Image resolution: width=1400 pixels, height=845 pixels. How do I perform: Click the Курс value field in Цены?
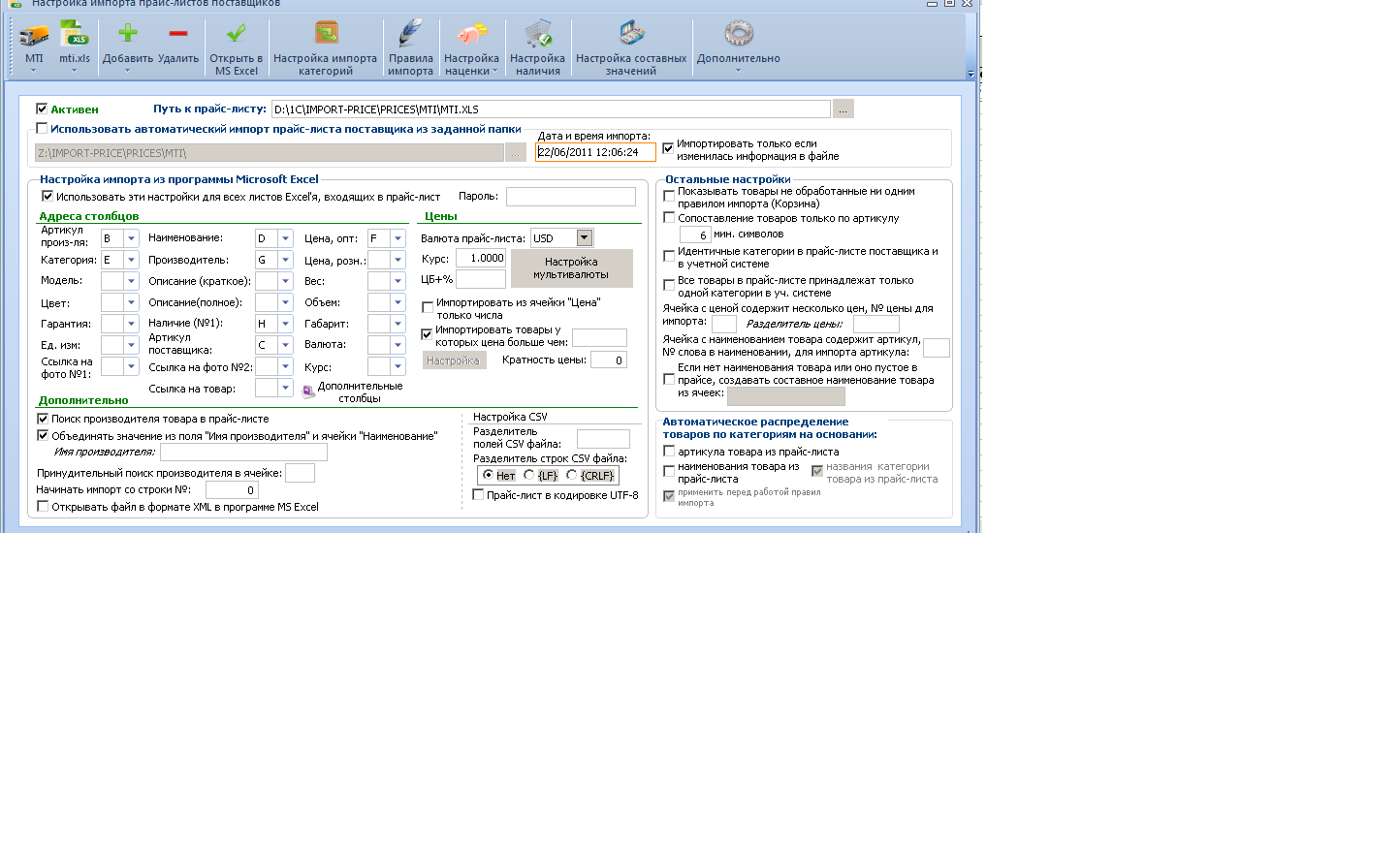click(x=481, y=259)
